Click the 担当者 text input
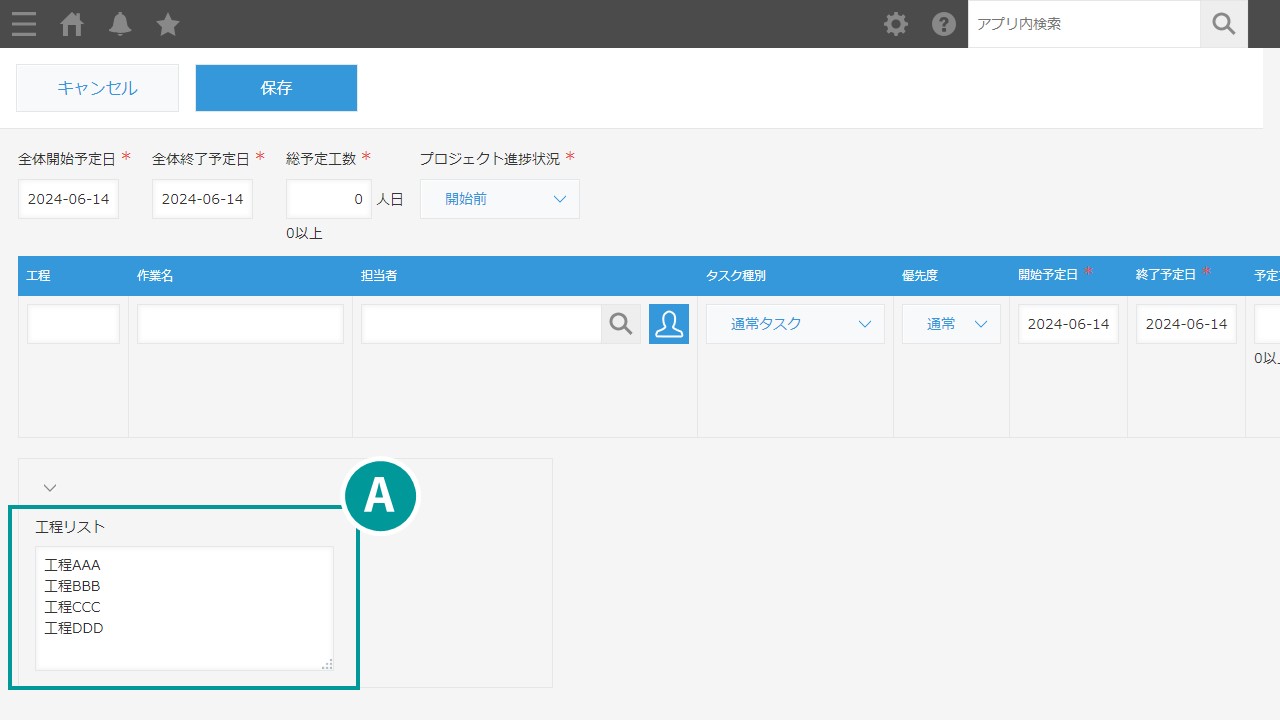Screen dimensions: 1280x720 (481, 324)
